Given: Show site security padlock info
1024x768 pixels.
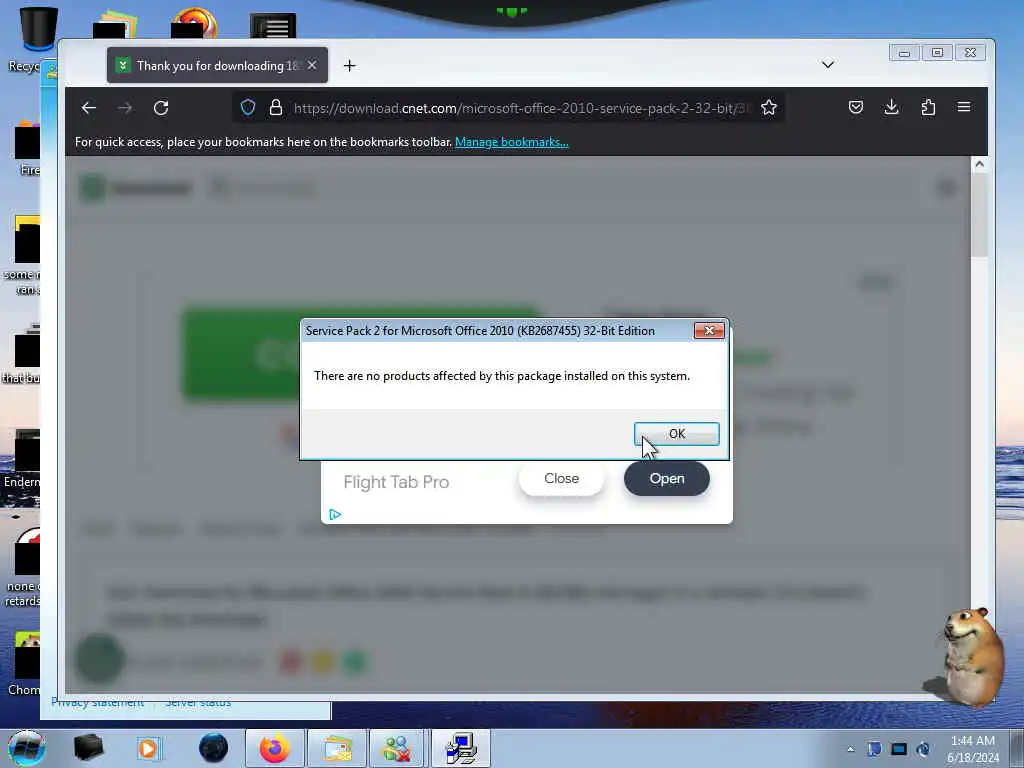Looking at the screenshot, I should point(276,107).
